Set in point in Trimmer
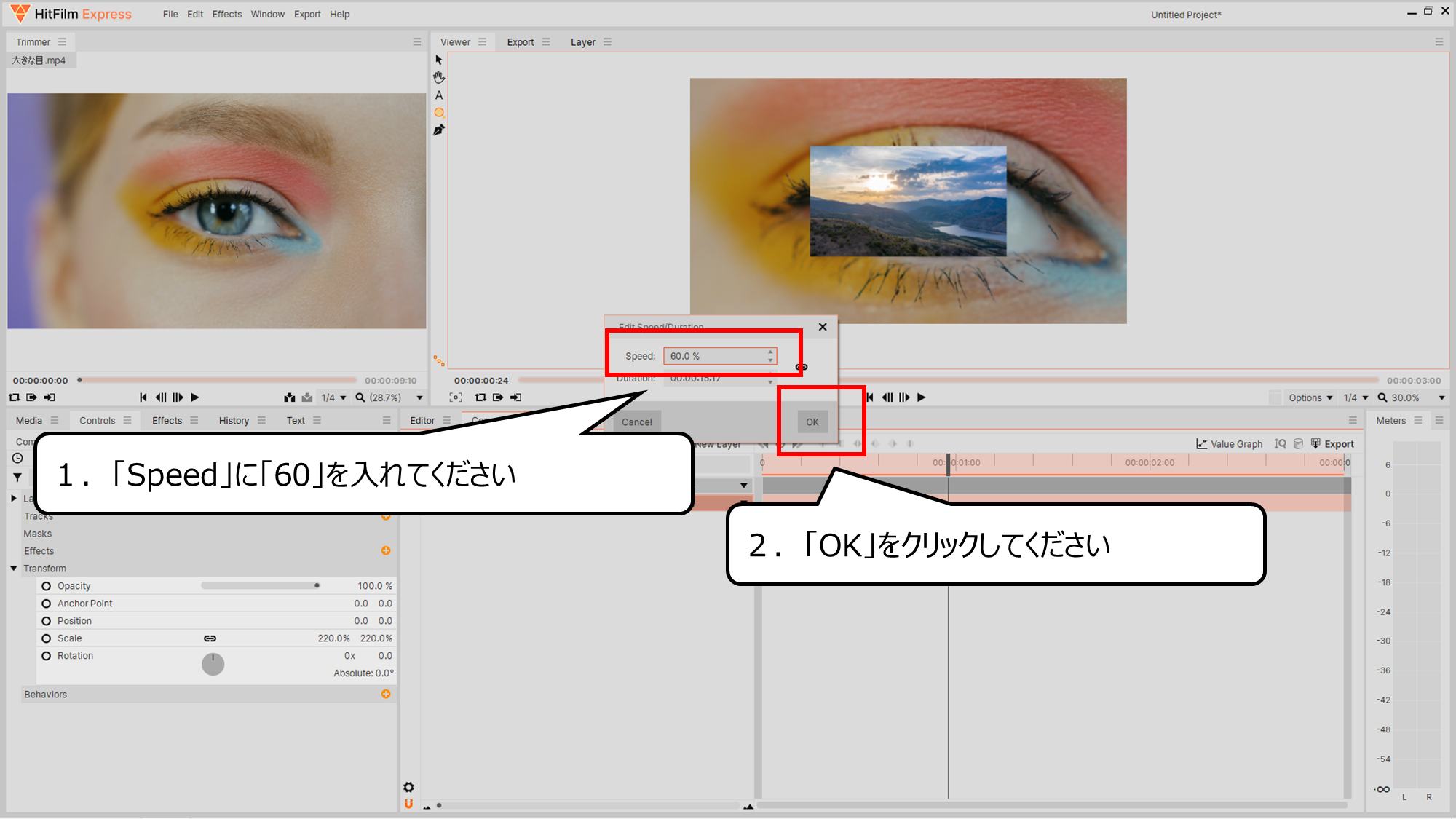Screen dimensions: 1456x819 [31, 397]
